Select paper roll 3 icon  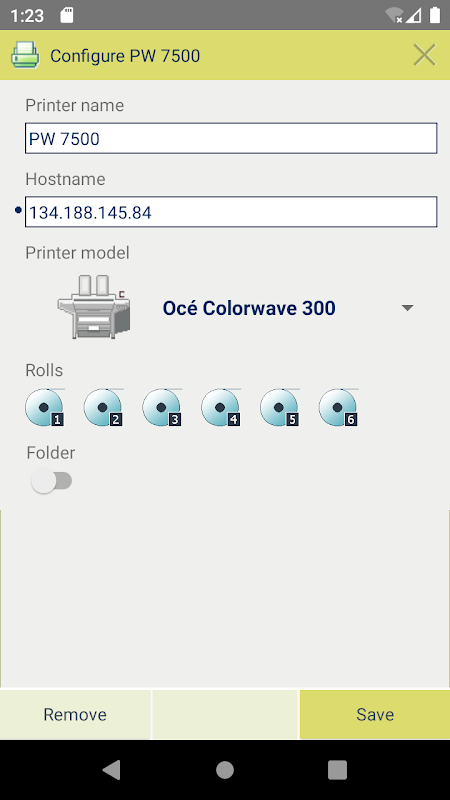pyautogui.click(x=162, y=407)
